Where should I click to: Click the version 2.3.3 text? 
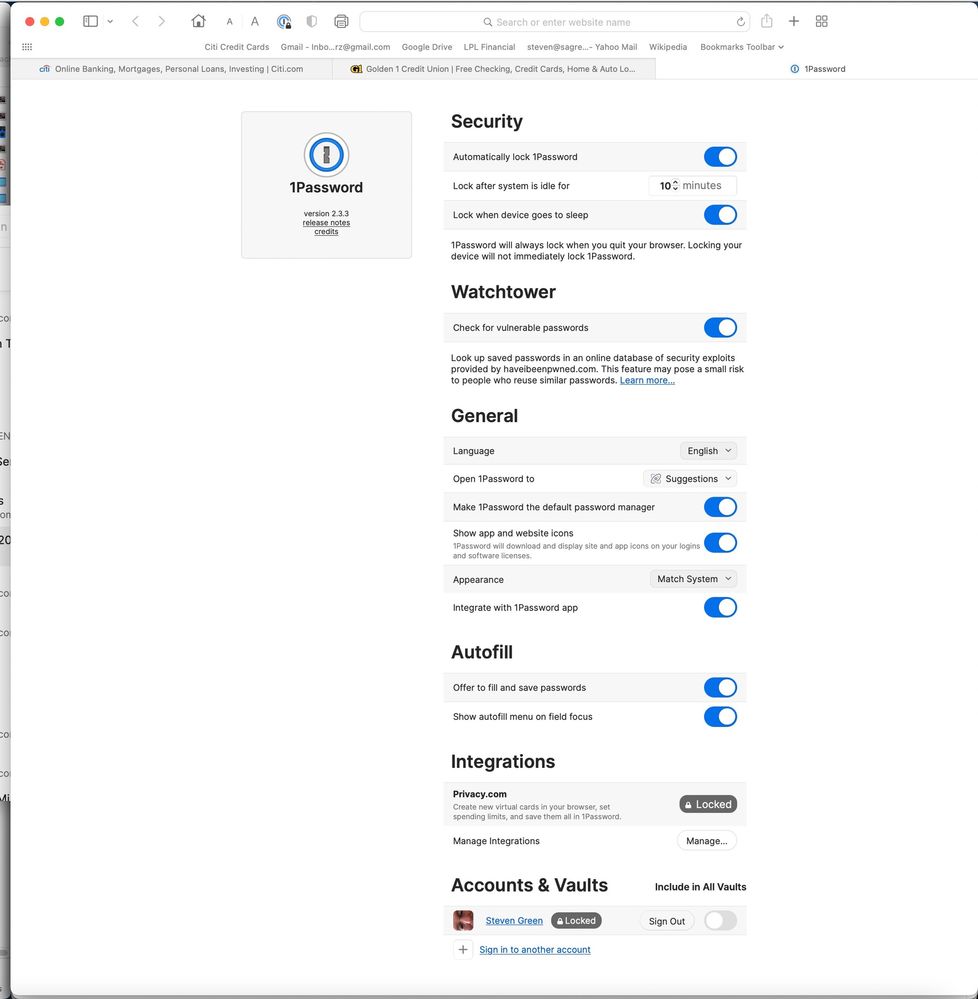tap(326, 213)
